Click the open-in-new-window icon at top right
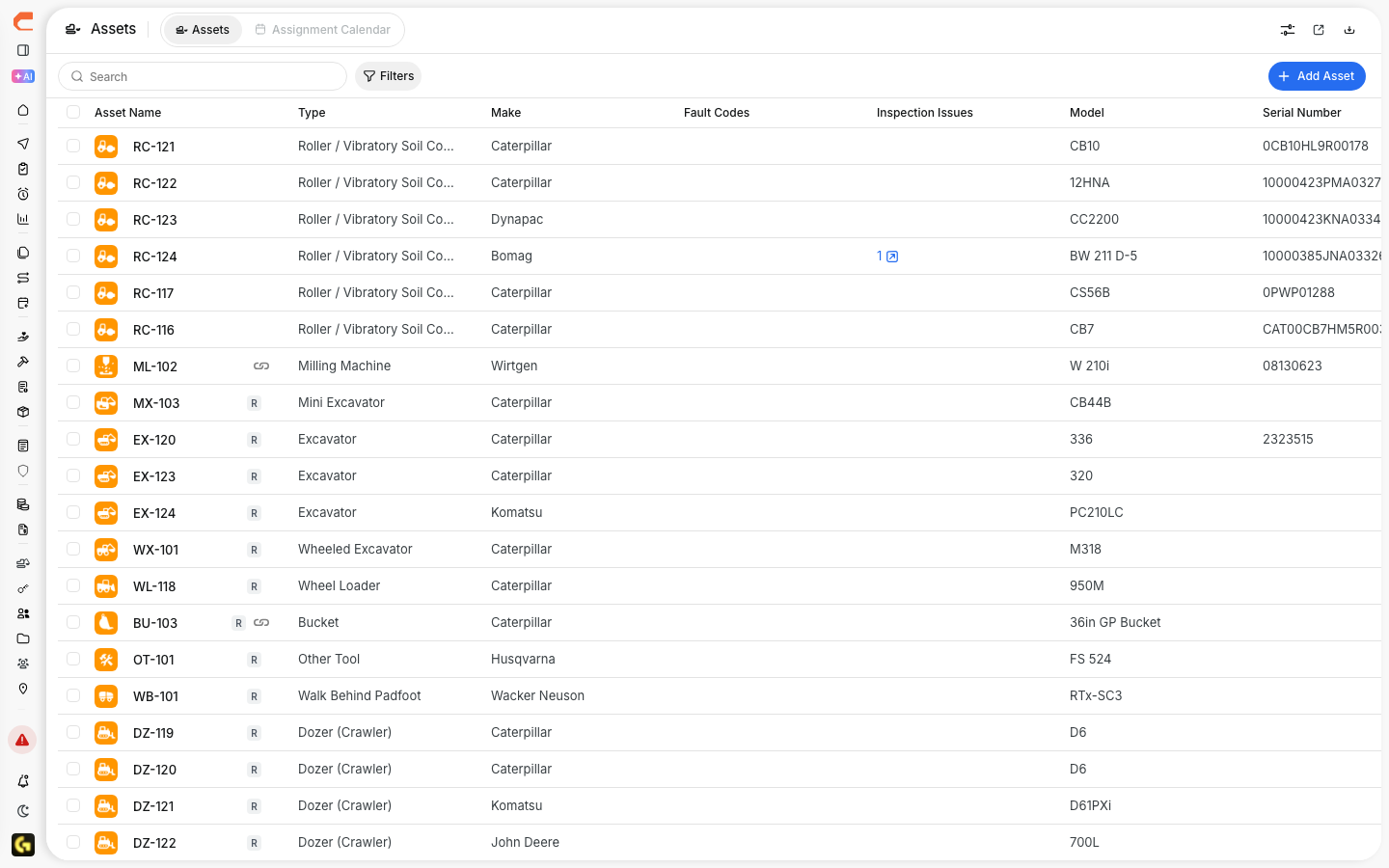Viewport: 1389px width, 868px height. click(1319, 30)
